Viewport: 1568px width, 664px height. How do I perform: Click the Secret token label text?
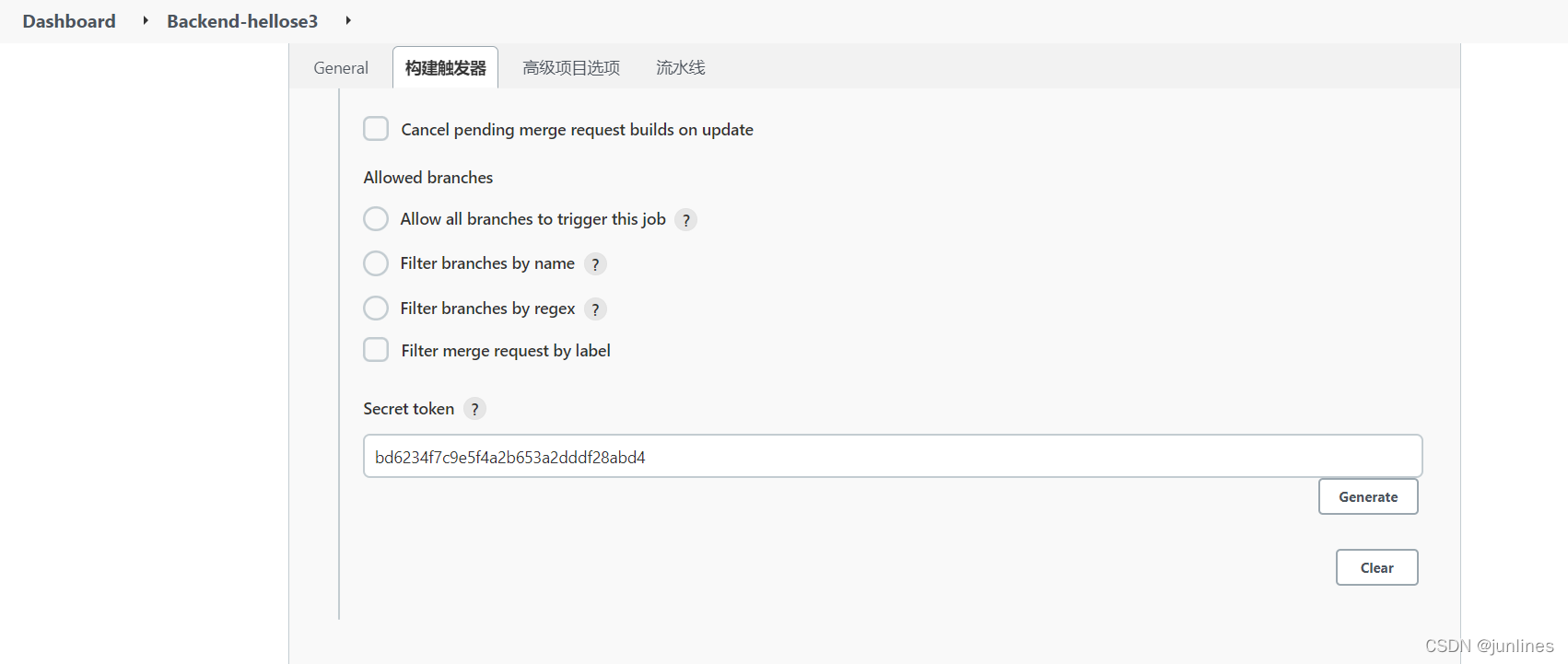coord(409,409)
